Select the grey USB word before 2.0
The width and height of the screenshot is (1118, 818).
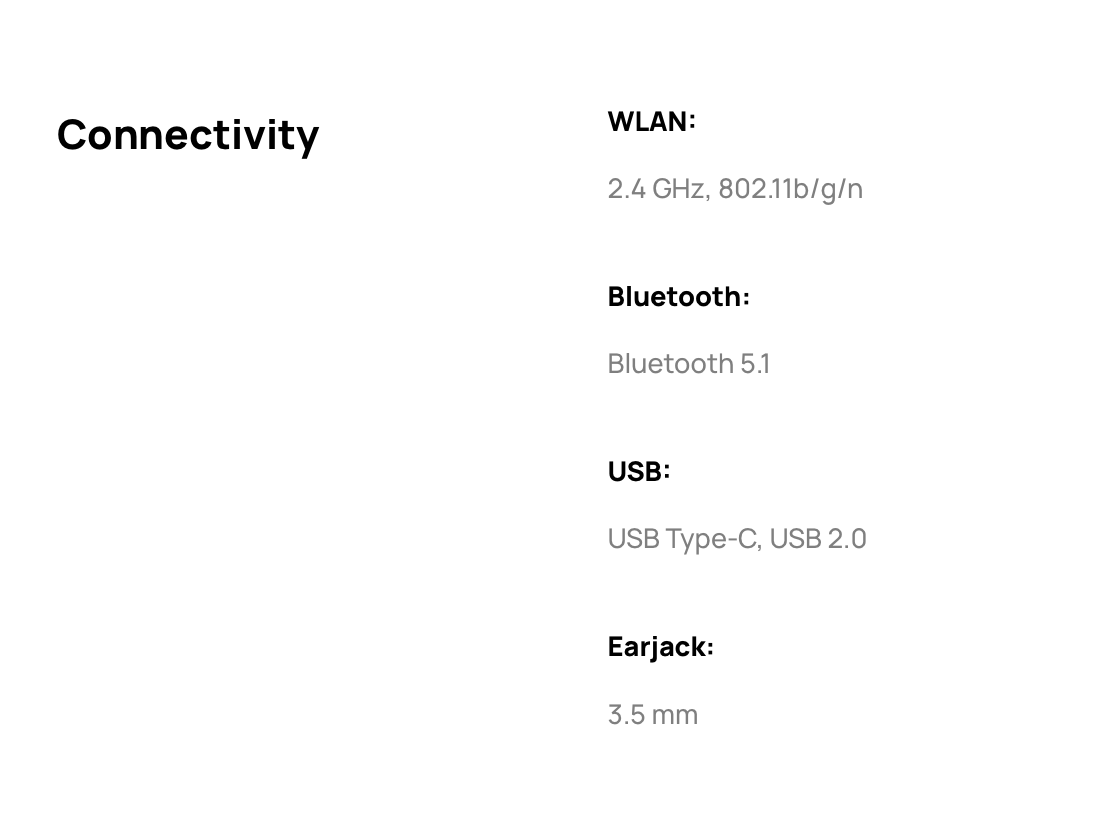coord(796,538)
